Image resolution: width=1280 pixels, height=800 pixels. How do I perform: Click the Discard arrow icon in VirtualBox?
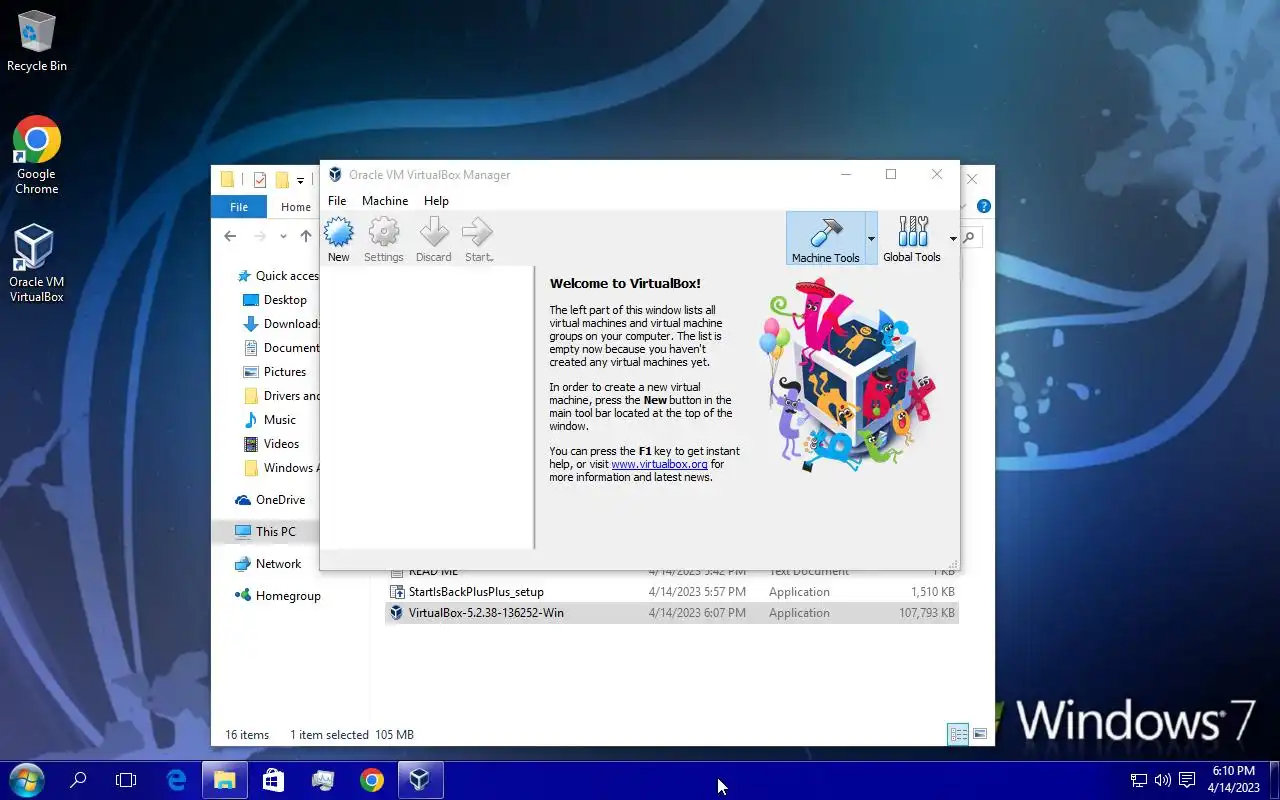tap(434, 240)
